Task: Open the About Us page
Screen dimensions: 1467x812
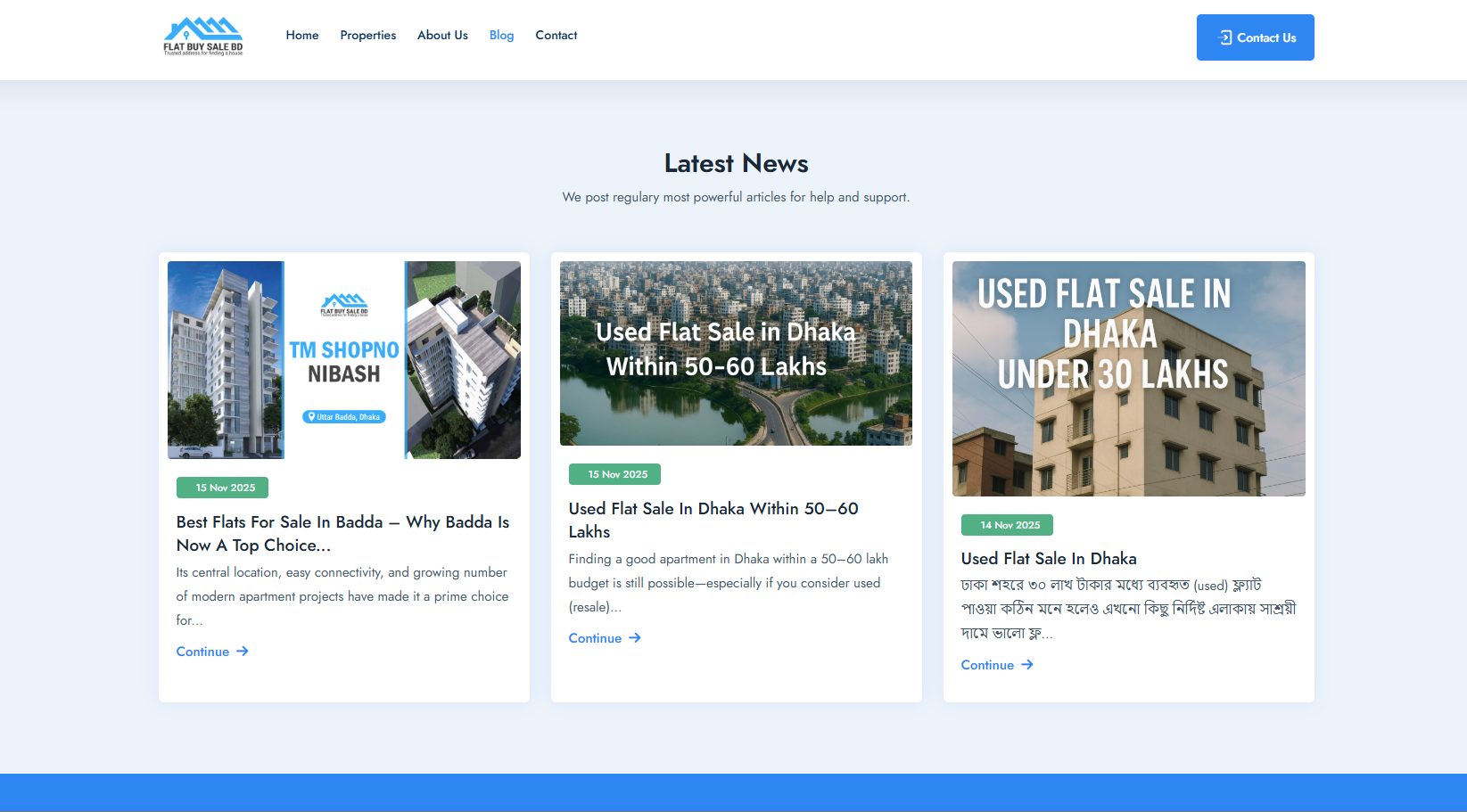Action: click(442, 36)
